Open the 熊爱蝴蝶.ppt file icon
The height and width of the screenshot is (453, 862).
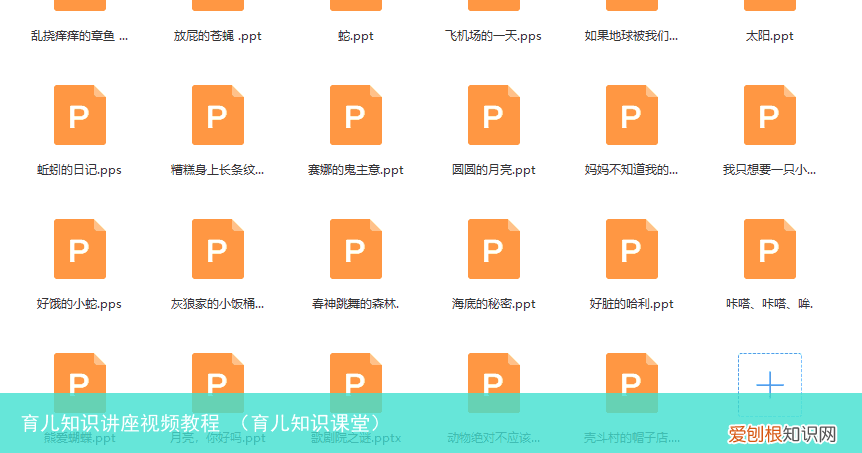[80, 383]
